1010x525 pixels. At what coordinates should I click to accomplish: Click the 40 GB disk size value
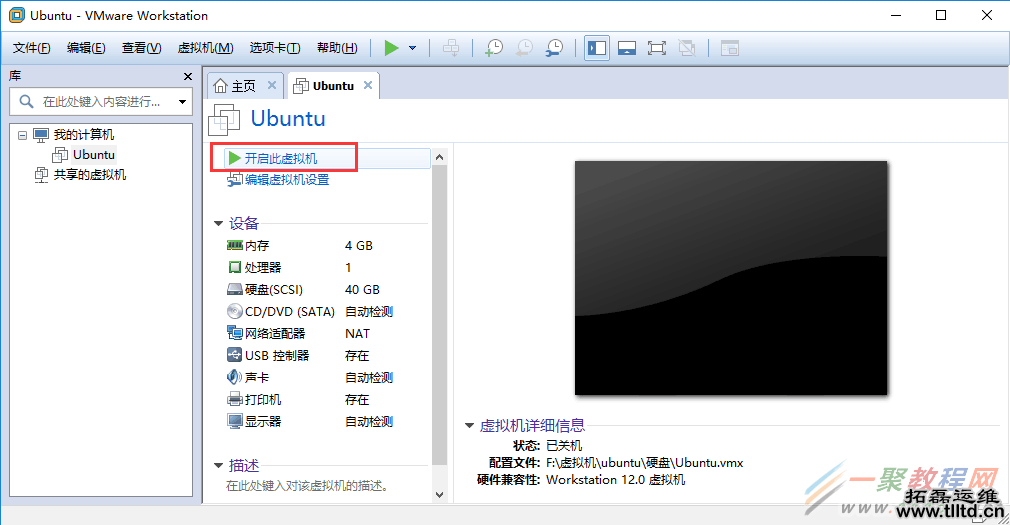(x=362, y=289)
